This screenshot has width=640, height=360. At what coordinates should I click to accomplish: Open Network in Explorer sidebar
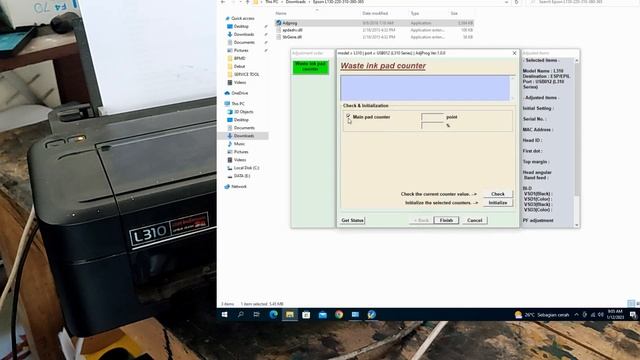pos(239,187)
